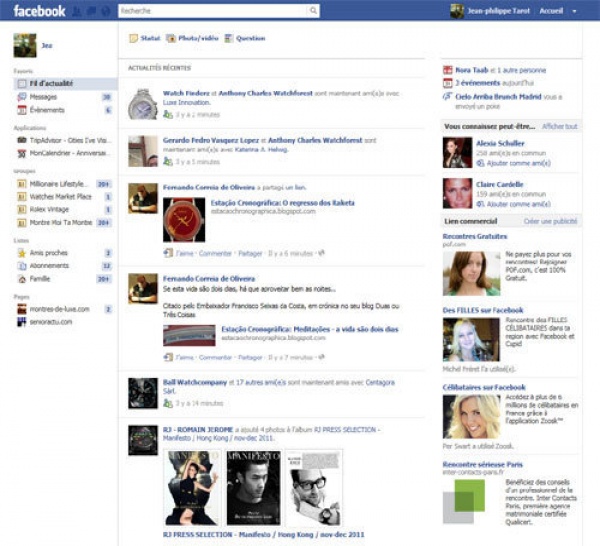
Task: Click Créer une publicité link
Action: point(550,221)
